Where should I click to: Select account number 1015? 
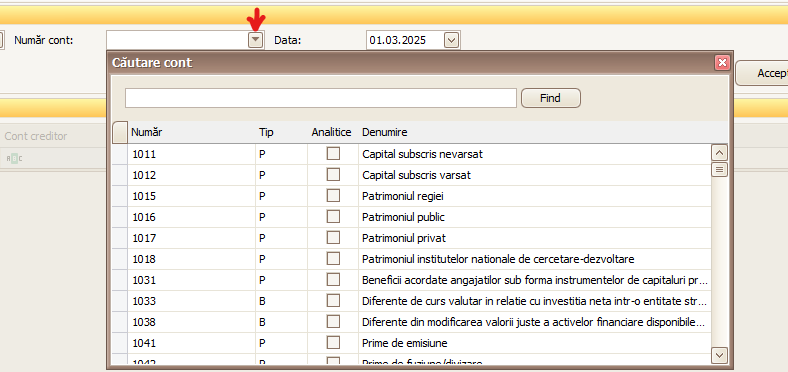coord(191,197)
